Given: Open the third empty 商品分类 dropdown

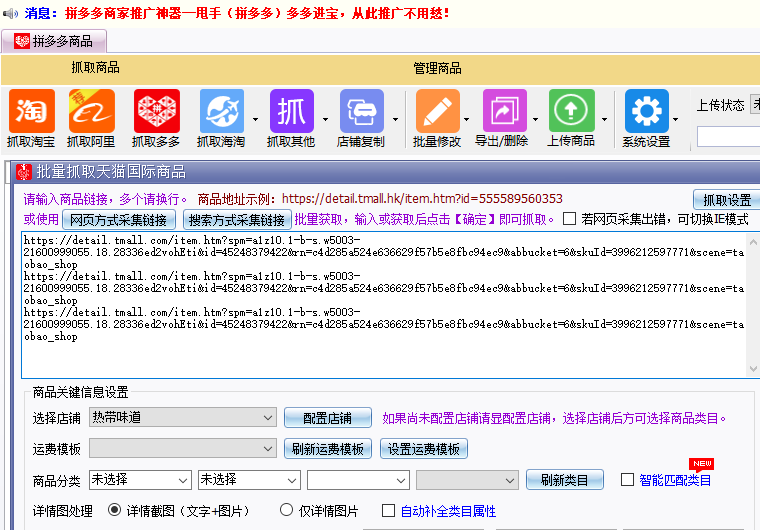Looking at the screenshot, I should (358, 480).
